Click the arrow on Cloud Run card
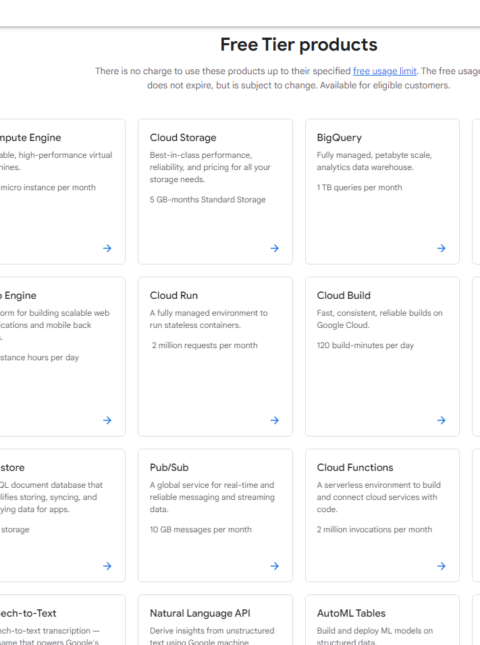This screenshot has height=645, width=480. click(x=275, y=420)
